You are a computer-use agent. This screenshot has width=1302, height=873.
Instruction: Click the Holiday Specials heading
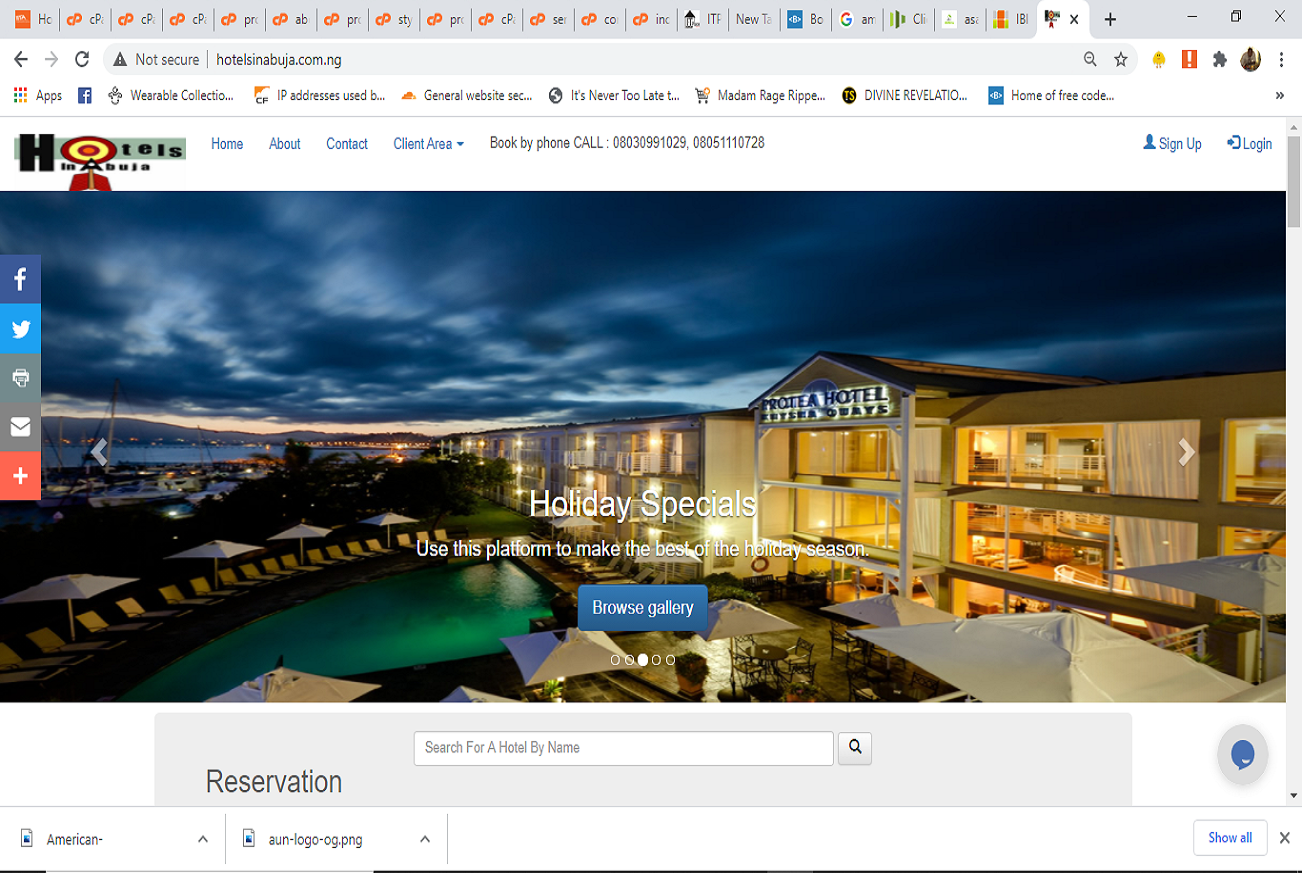pyautogui.click(x=643, y=503)
